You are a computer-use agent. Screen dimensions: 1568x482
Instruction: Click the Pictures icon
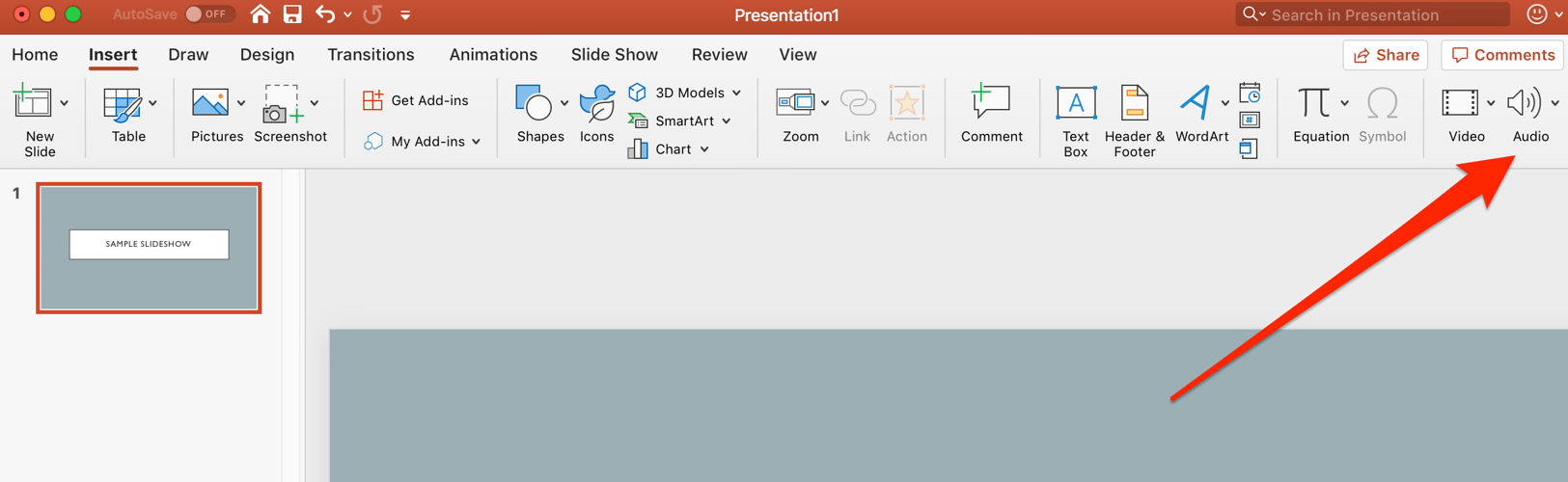click(209, 103)
